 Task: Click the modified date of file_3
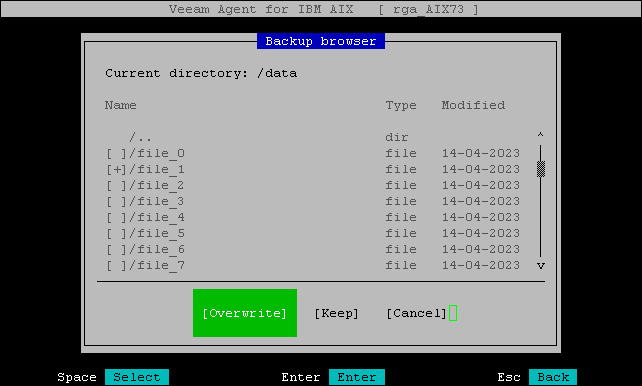point(481,201)
